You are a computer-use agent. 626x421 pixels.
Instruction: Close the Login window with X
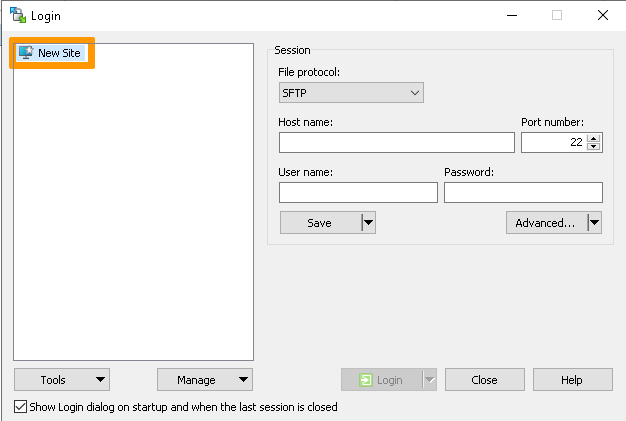click(x=603, y=16)
